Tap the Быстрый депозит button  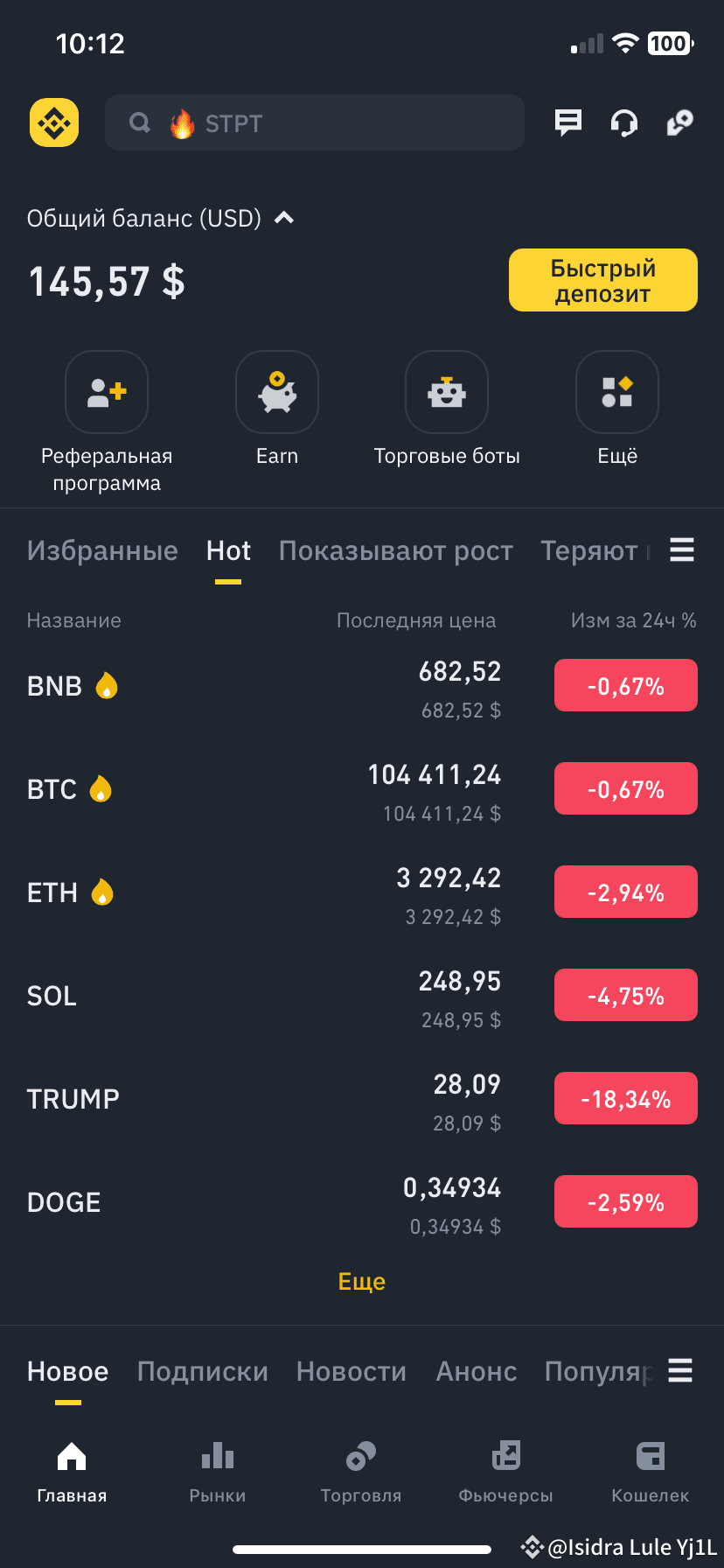point(603,280)
